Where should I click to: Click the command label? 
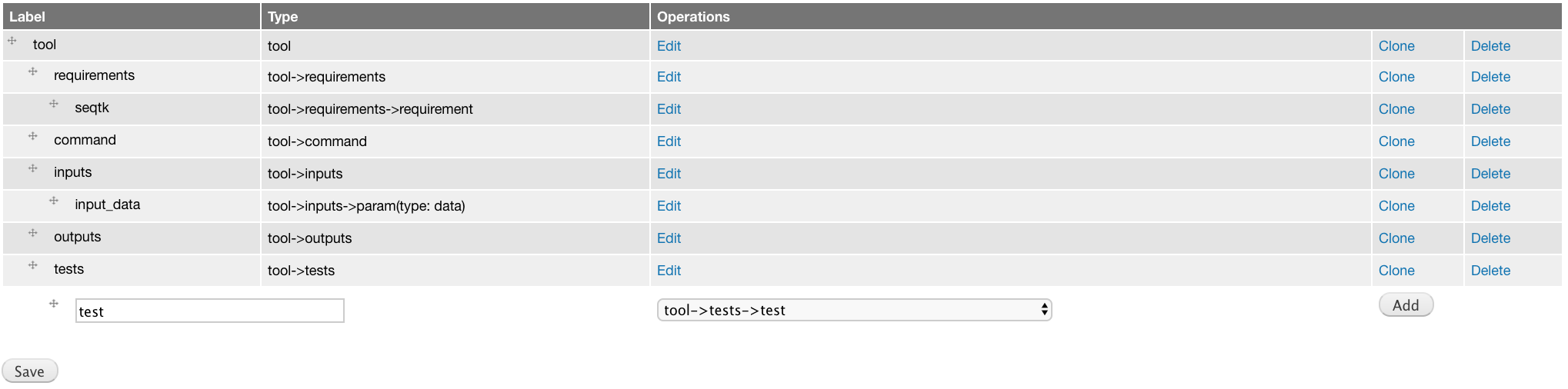click(85, 140)
